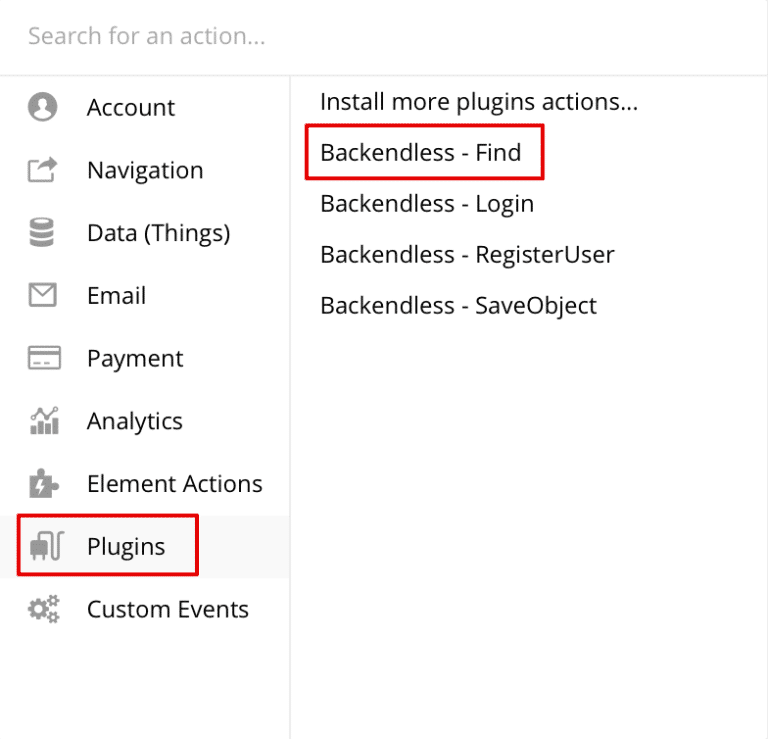Viewport: 768px width, 739px height.
Task: Select the Backendless - RegisterUser action
Action: coord(467,255)
